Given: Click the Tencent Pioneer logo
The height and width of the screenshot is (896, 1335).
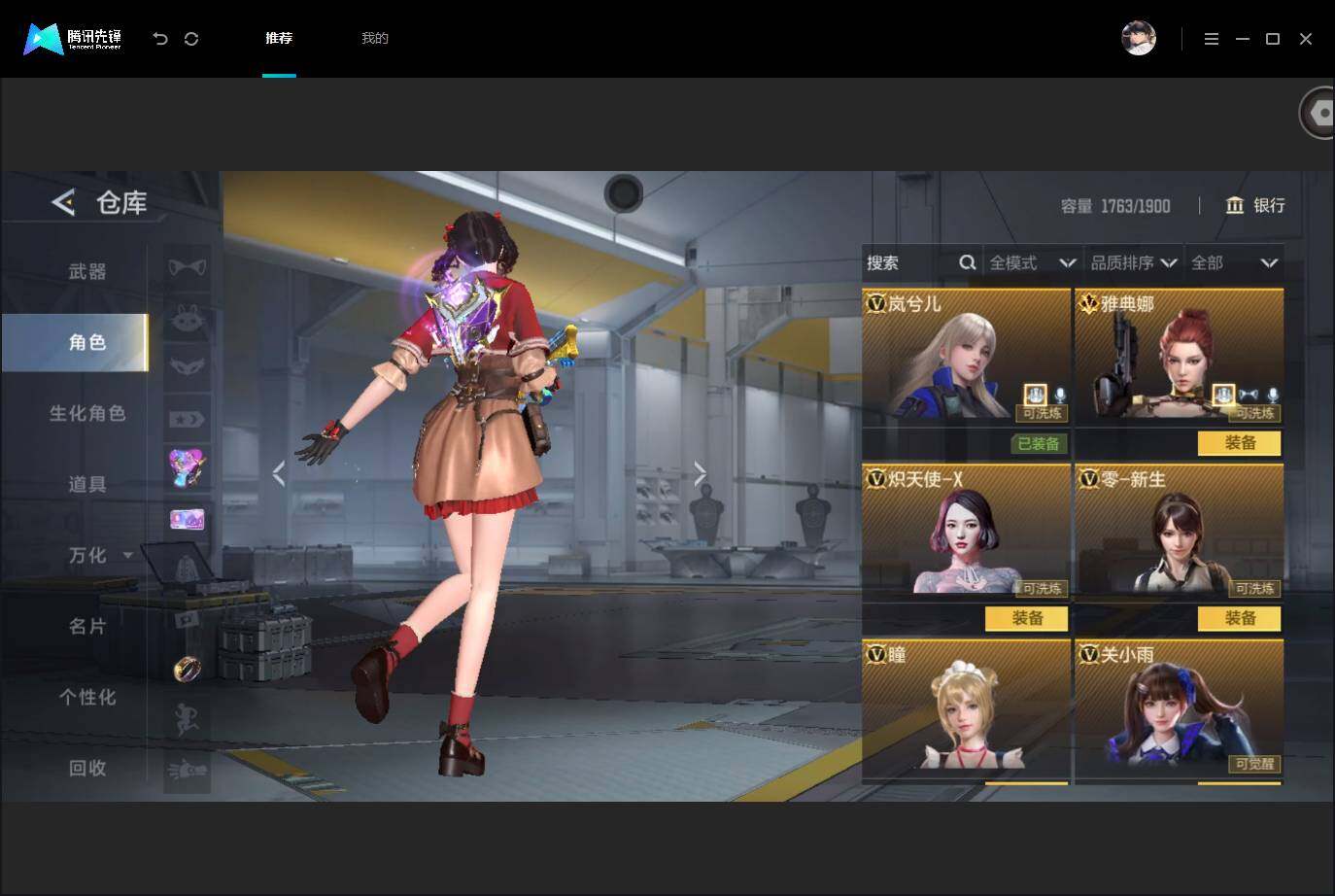Looking at the screenshot, I should [73, 39].
